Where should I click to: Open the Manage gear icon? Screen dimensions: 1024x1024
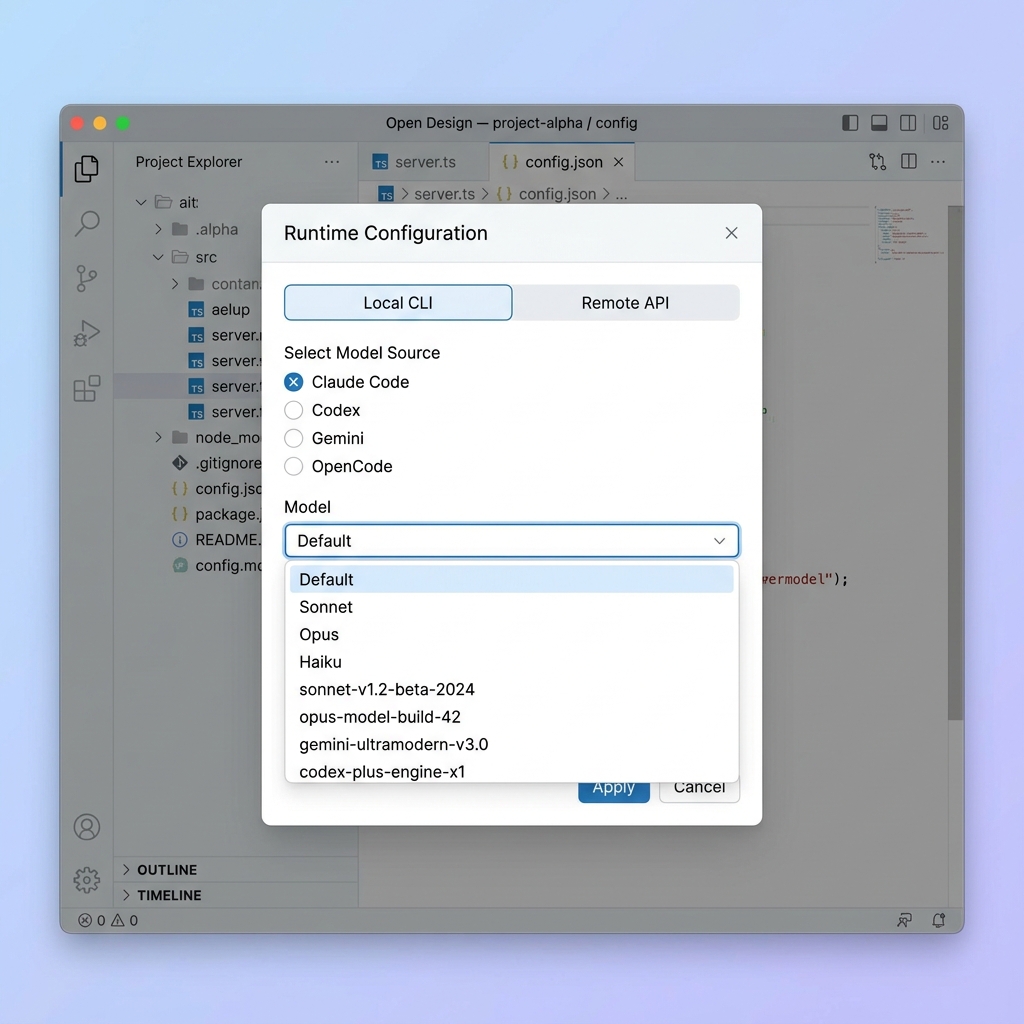(x=86, y=880)
